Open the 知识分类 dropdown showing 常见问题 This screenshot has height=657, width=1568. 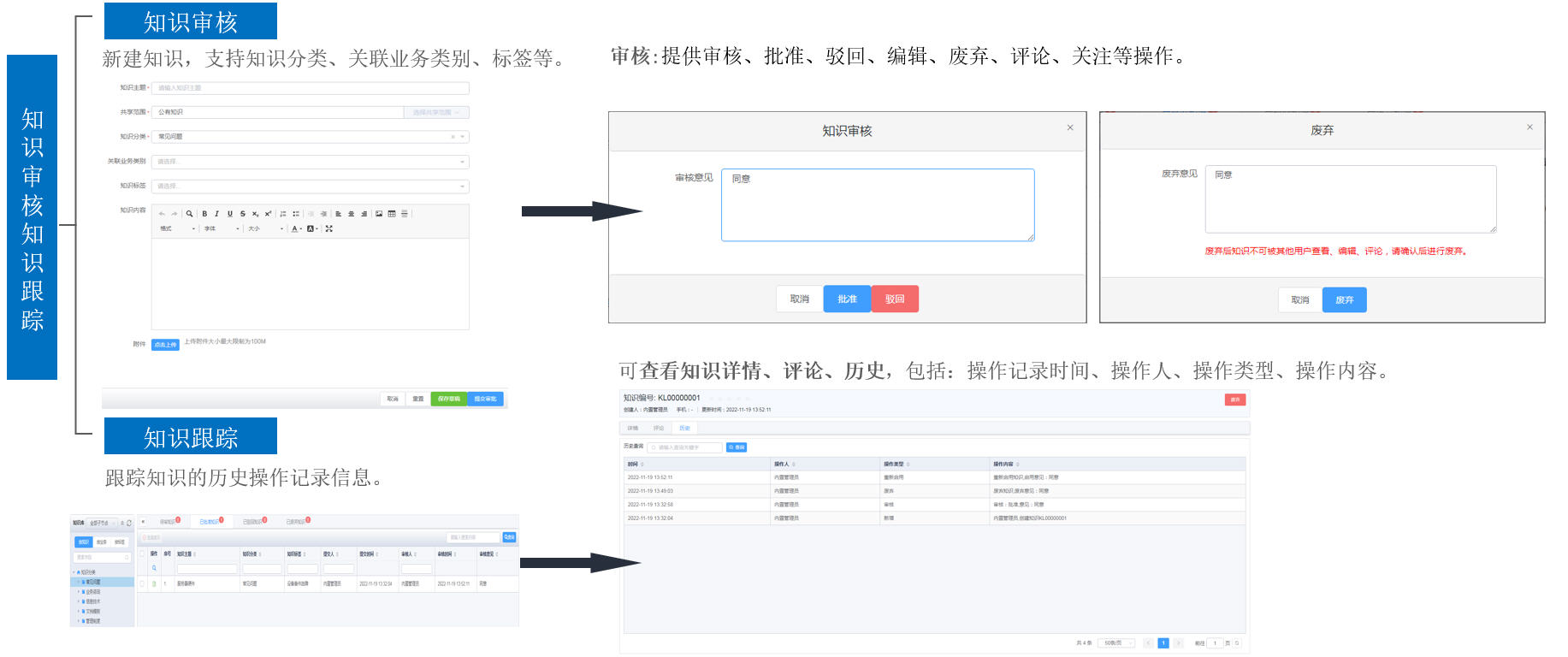click(310, 137)
